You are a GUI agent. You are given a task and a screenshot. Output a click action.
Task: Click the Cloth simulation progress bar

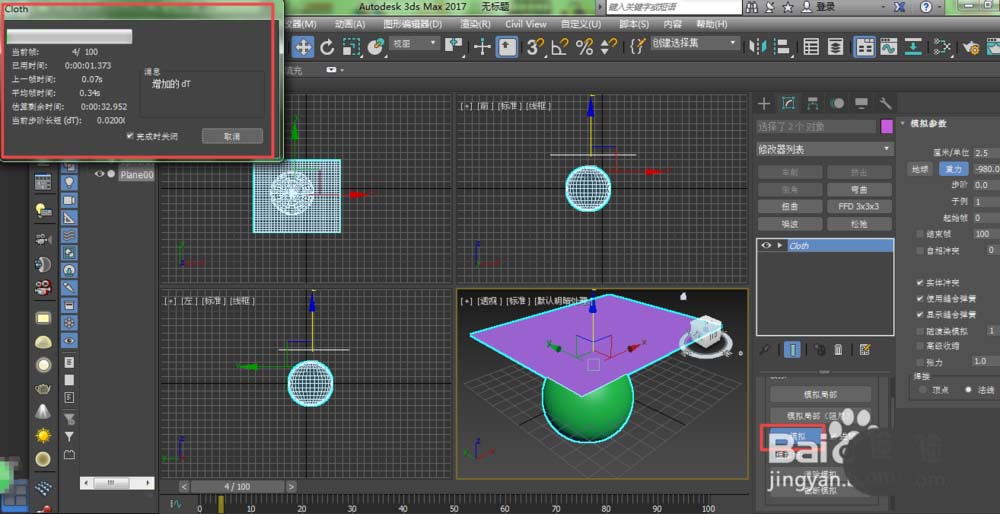point(70,36)
